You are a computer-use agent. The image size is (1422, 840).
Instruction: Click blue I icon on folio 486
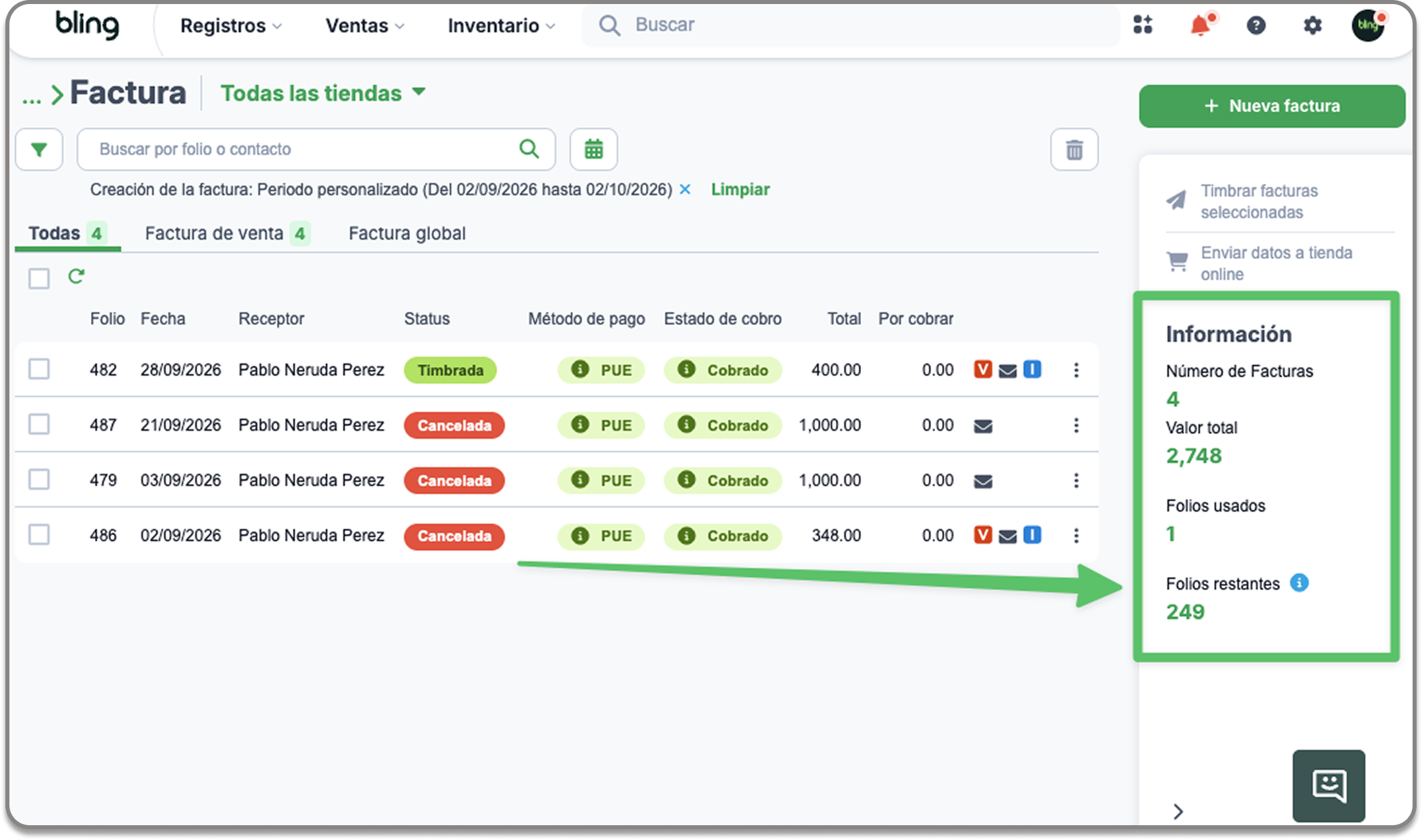click(x=1032, y=535)
